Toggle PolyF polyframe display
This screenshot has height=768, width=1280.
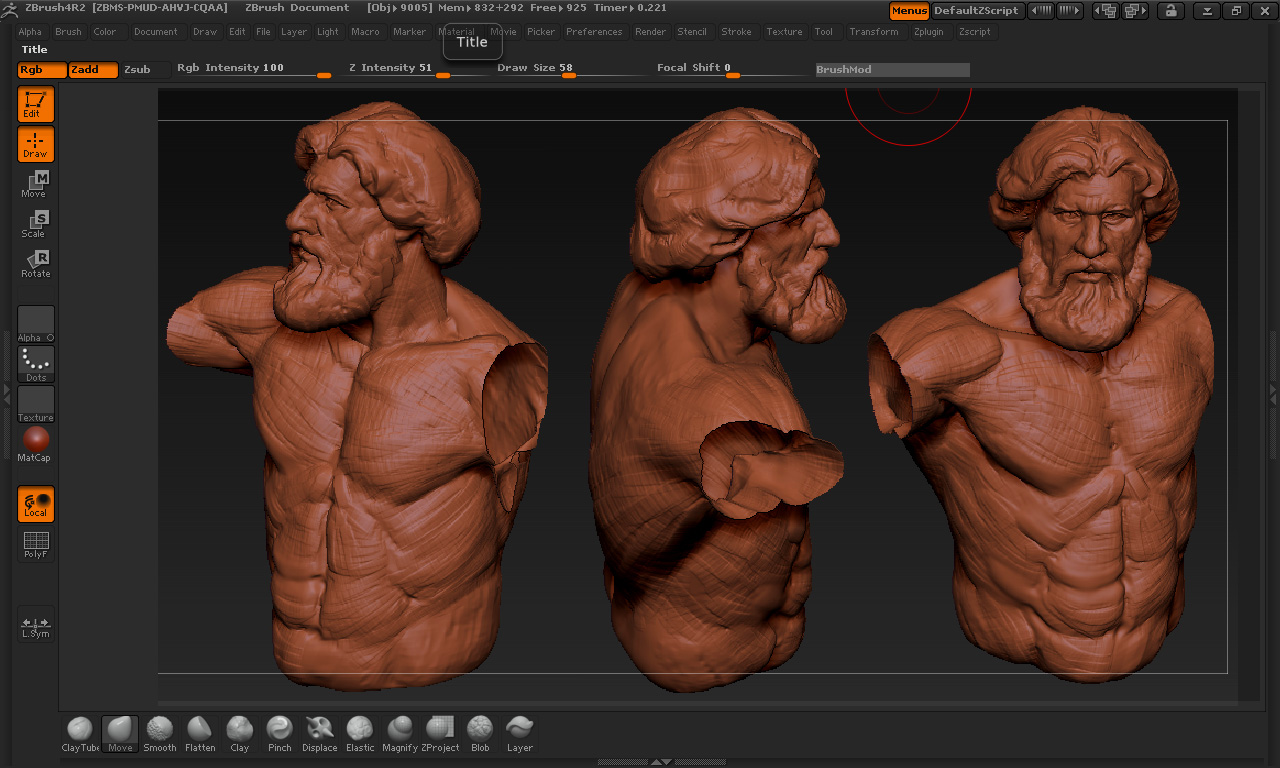[36, 545]
